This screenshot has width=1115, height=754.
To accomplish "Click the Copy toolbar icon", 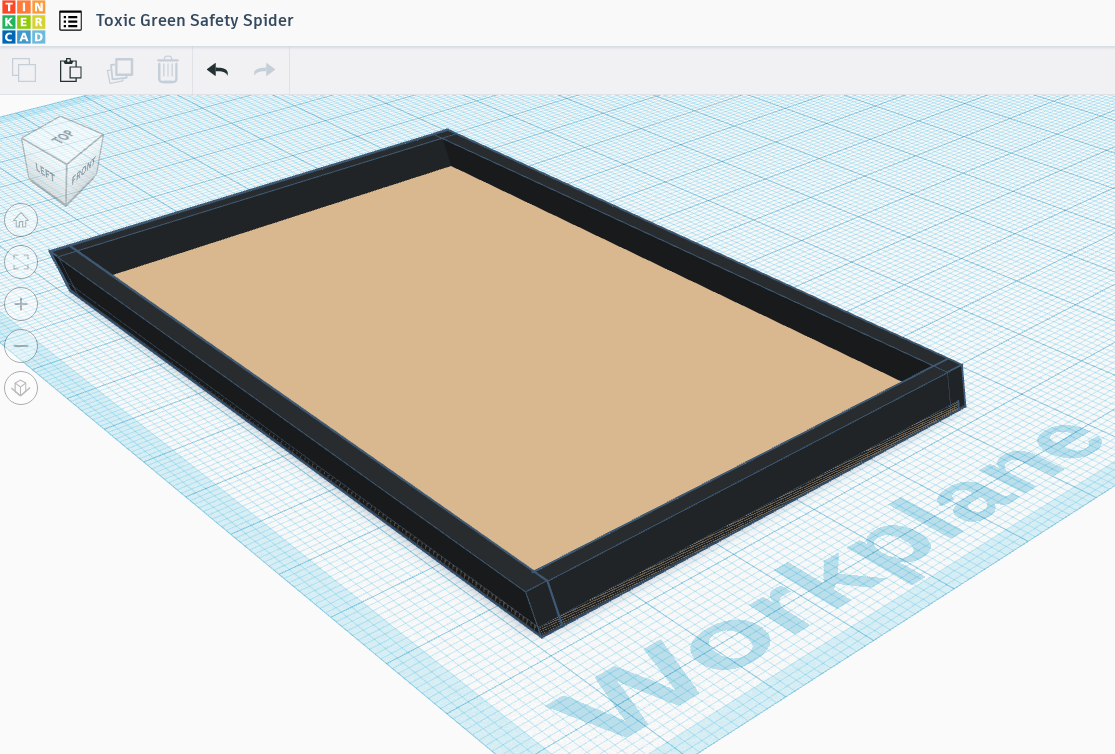I will coord(24,70).
